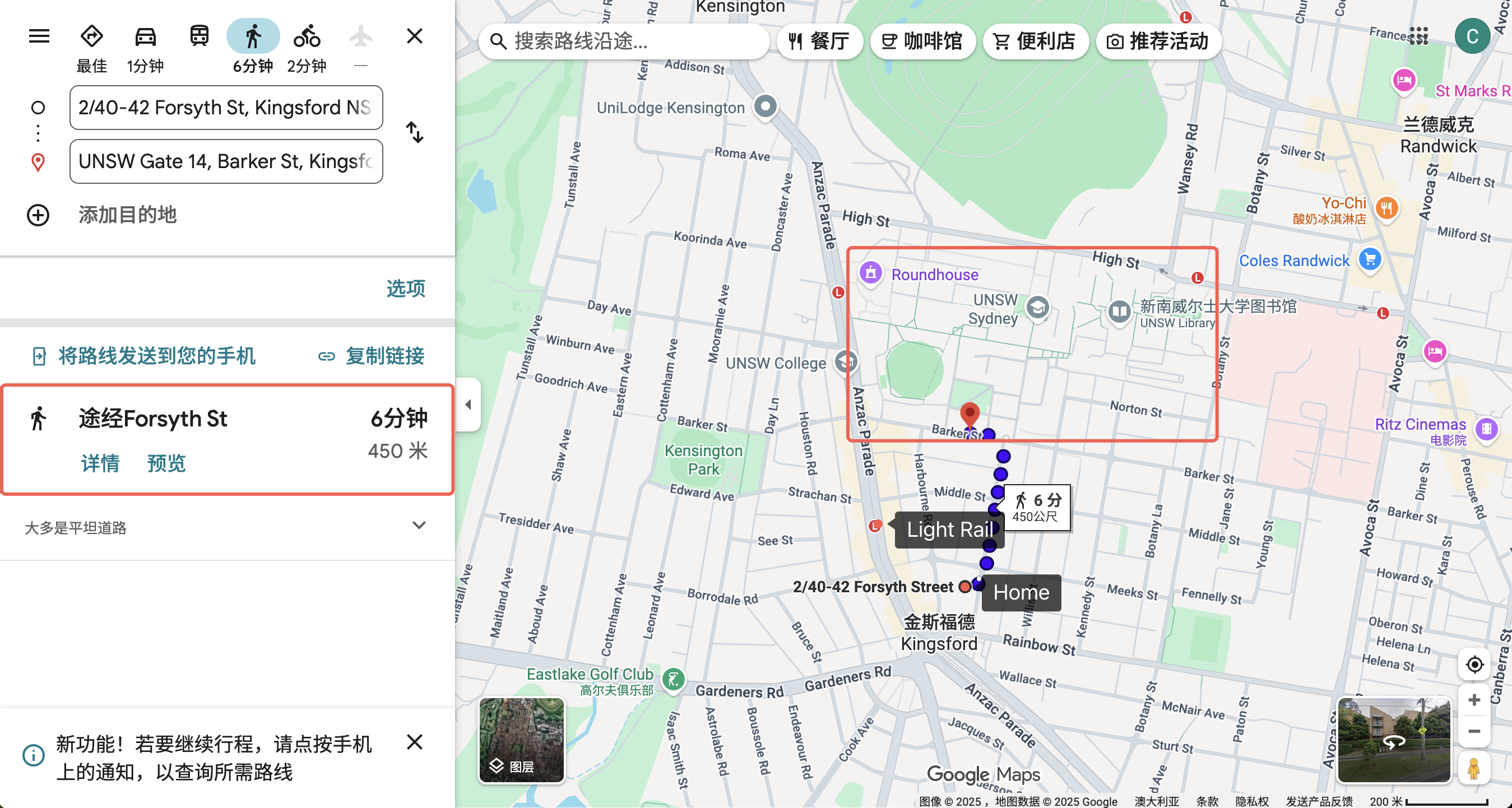Click the add destination plus icon
This screenshot has height=808, width=1512.
(x=38, y=215)
